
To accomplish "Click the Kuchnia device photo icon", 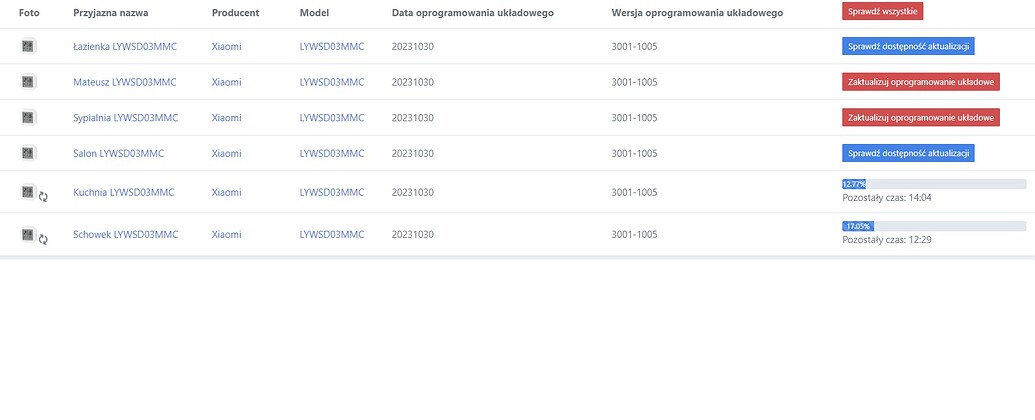I will pyautogui.click(x=28, y=192).
